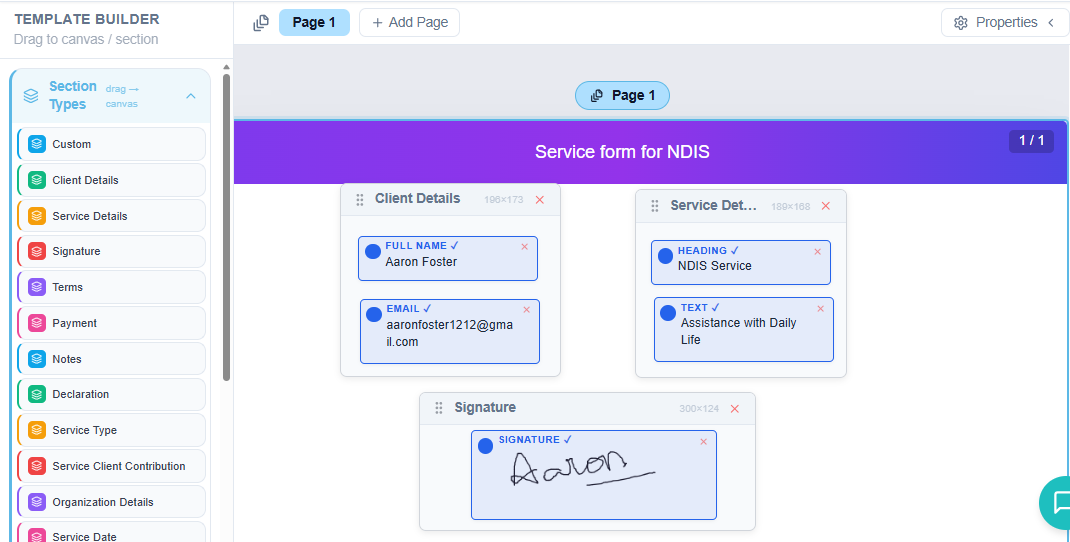
Task: Collapse the Section Types panel
Action: 191,96
